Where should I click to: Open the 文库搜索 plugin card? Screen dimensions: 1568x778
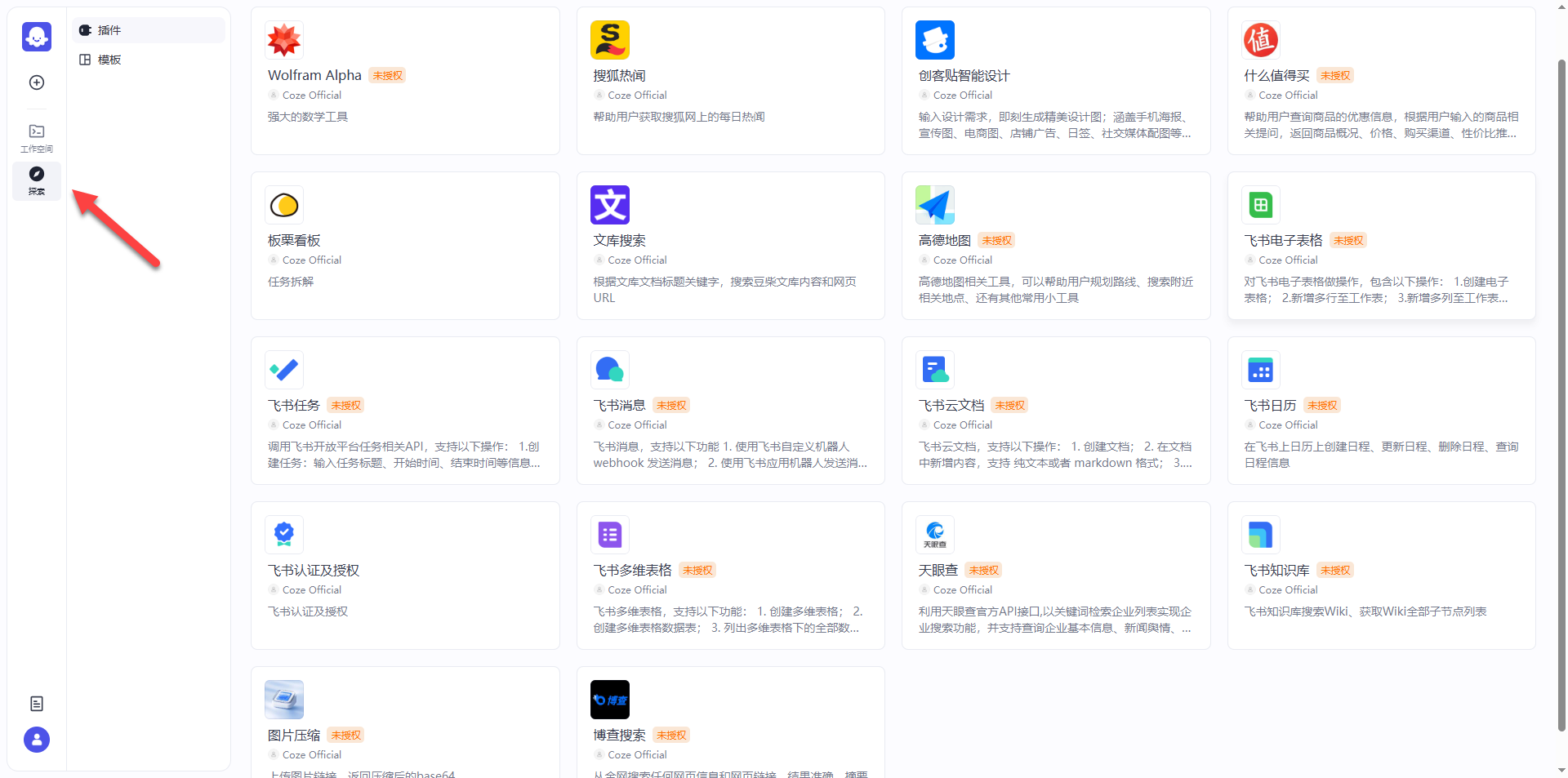(x=730, y=245)
